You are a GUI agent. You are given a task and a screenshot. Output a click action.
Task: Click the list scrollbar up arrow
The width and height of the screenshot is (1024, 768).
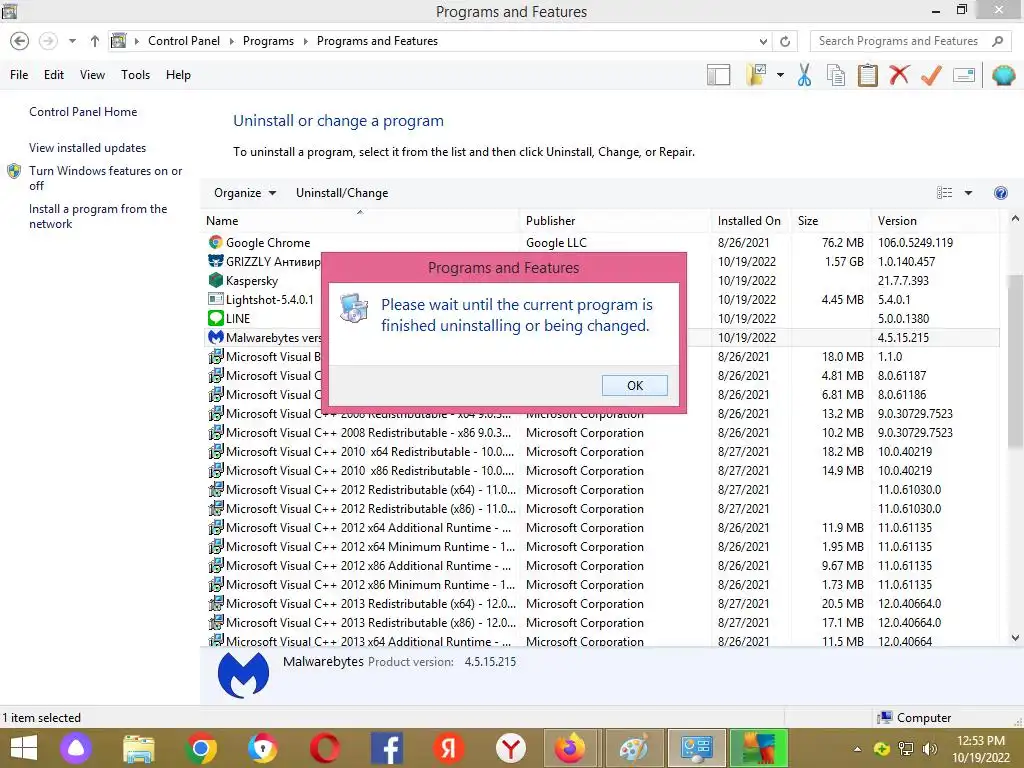(x=1015, y=219)
